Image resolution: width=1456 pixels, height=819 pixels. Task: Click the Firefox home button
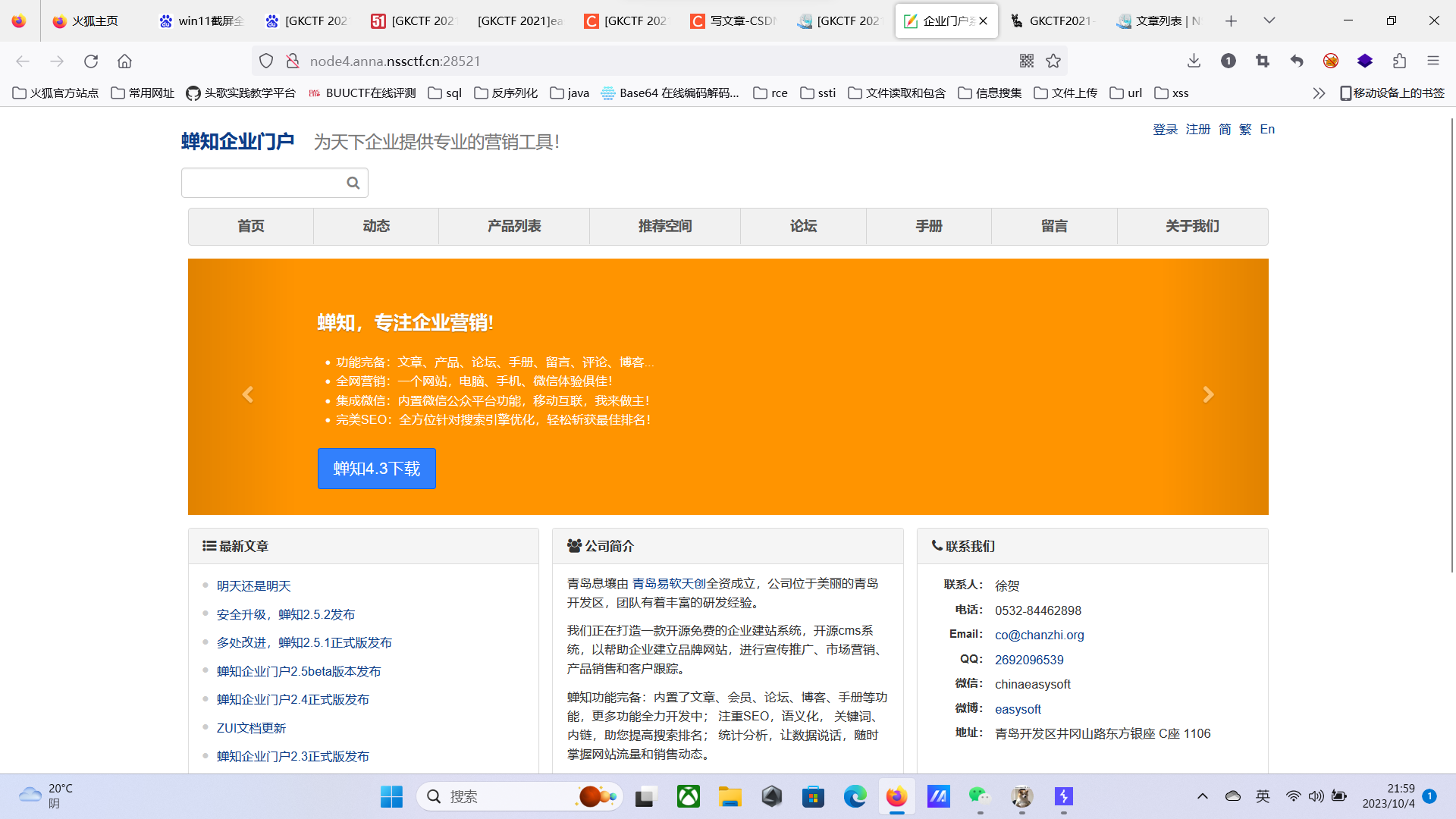[124, 61]
